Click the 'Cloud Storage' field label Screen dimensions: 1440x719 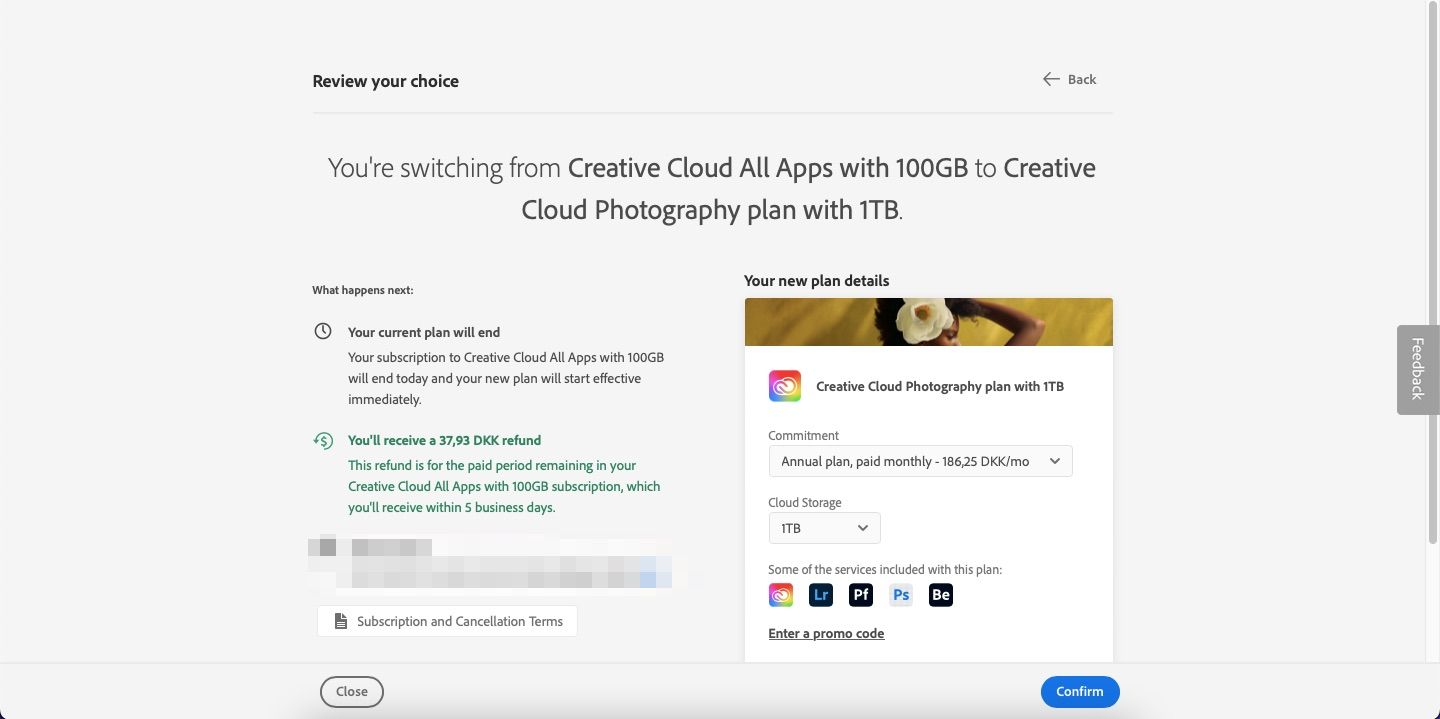(805, 502)
